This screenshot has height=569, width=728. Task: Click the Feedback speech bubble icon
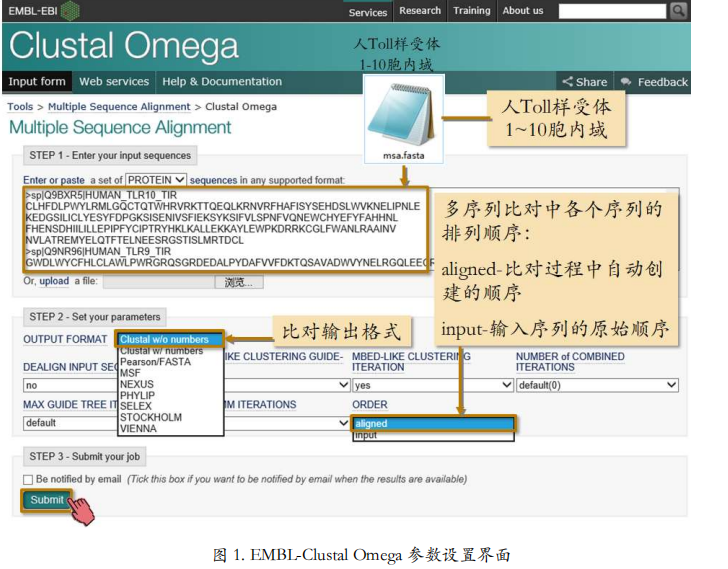[x=626, y=82]
